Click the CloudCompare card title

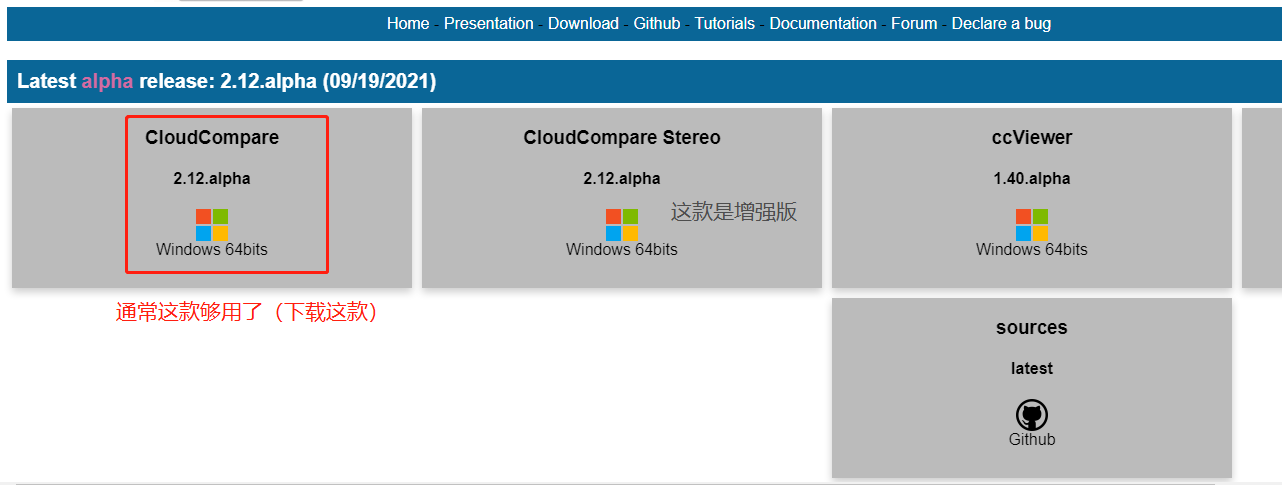(212, 138)
